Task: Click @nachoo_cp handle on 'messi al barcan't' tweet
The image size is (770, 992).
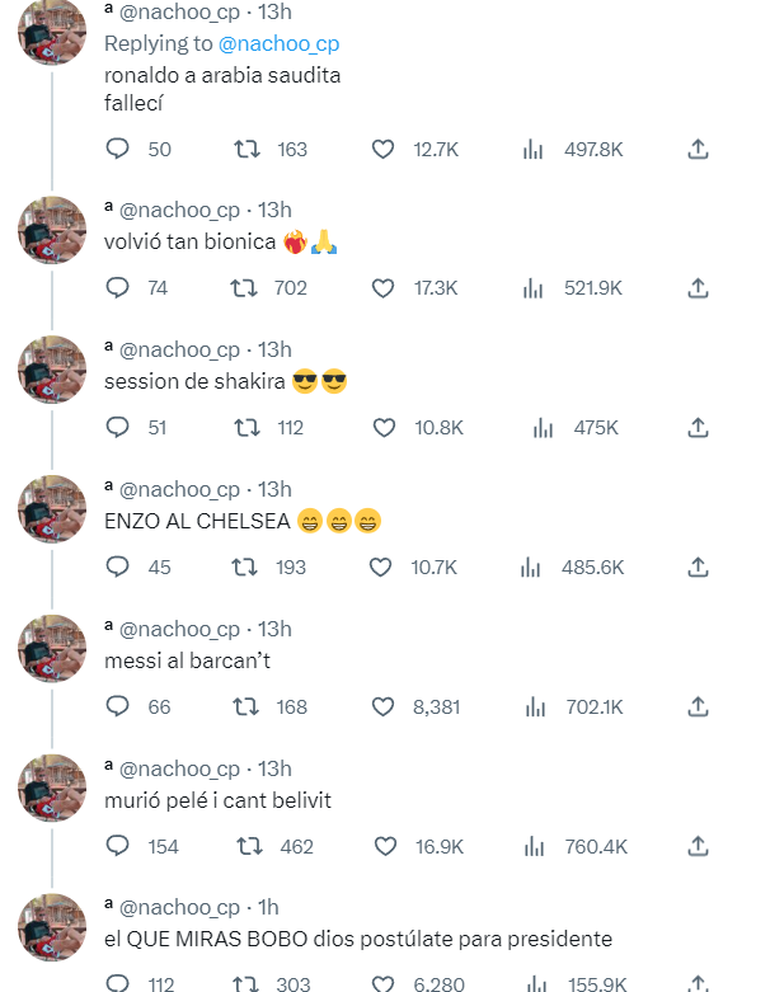Action: [x=179, y=629]
